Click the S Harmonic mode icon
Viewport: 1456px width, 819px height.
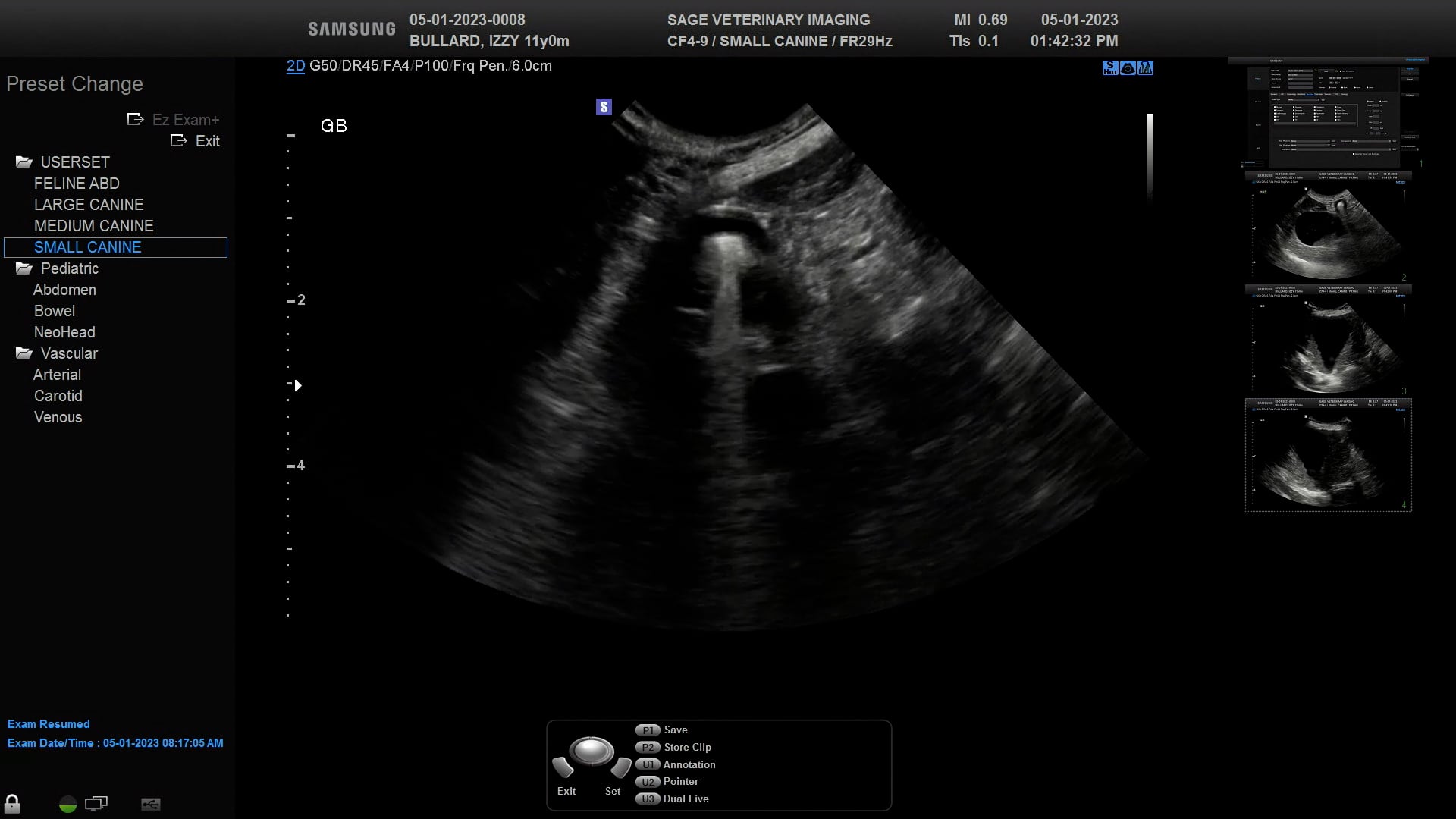1110,68
